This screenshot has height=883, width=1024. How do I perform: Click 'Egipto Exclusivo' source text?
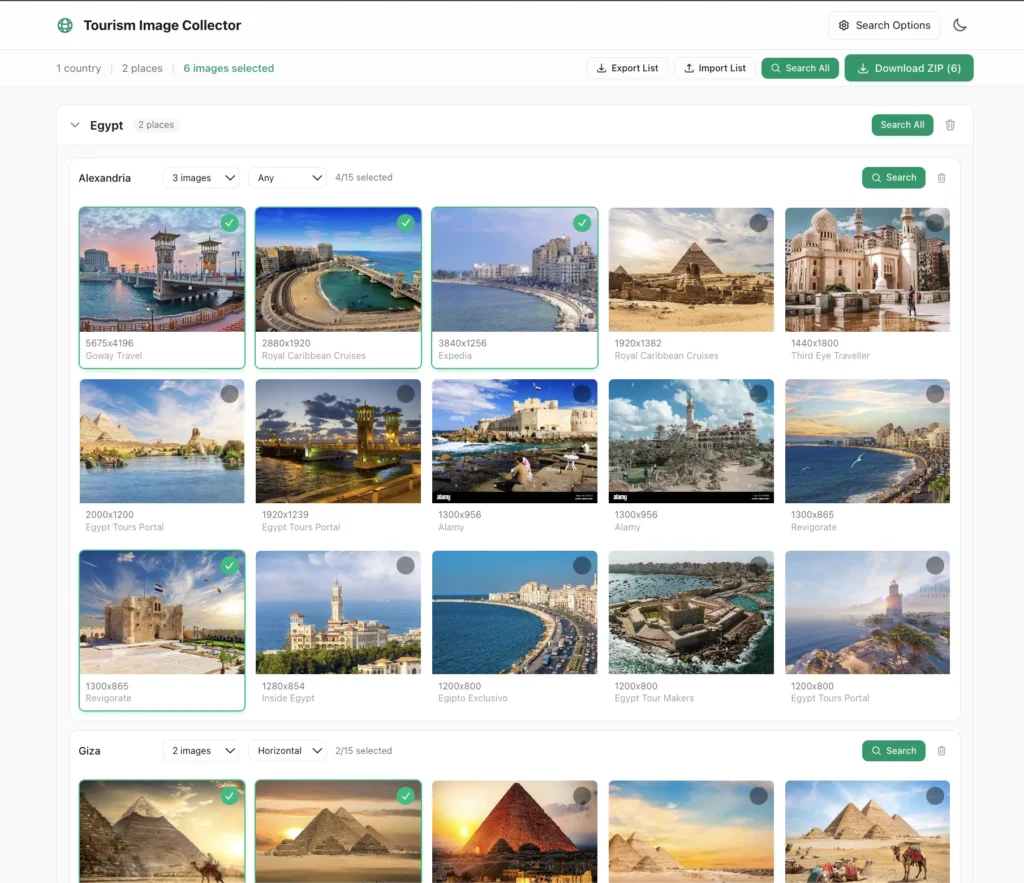[472, 698]
